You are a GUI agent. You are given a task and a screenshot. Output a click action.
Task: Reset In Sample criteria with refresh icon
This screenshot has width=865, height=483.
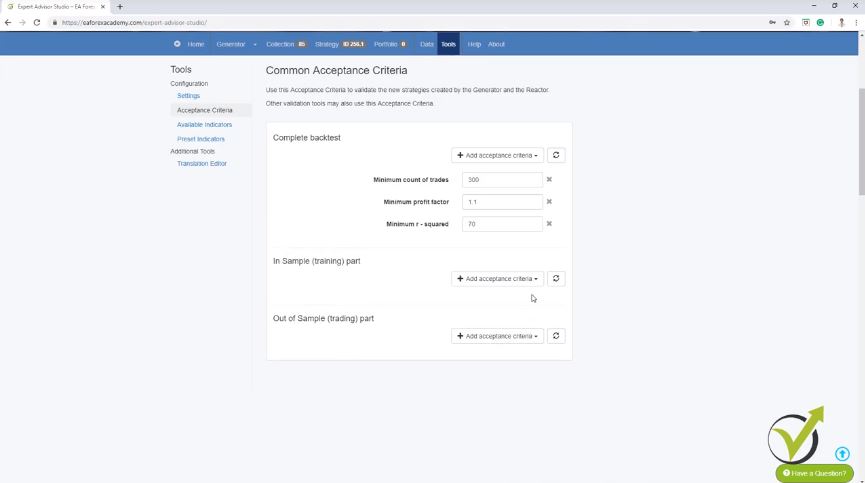557,279
